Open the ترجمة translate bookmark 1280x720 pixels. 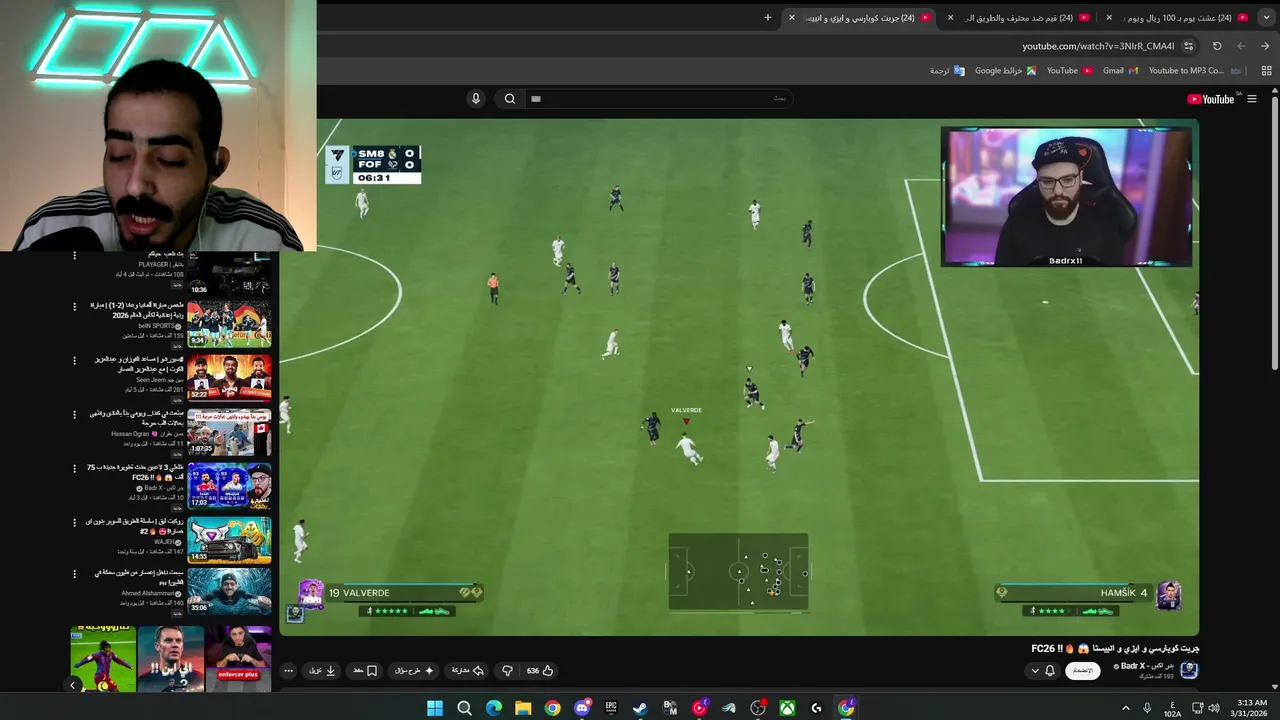point(947,71)
